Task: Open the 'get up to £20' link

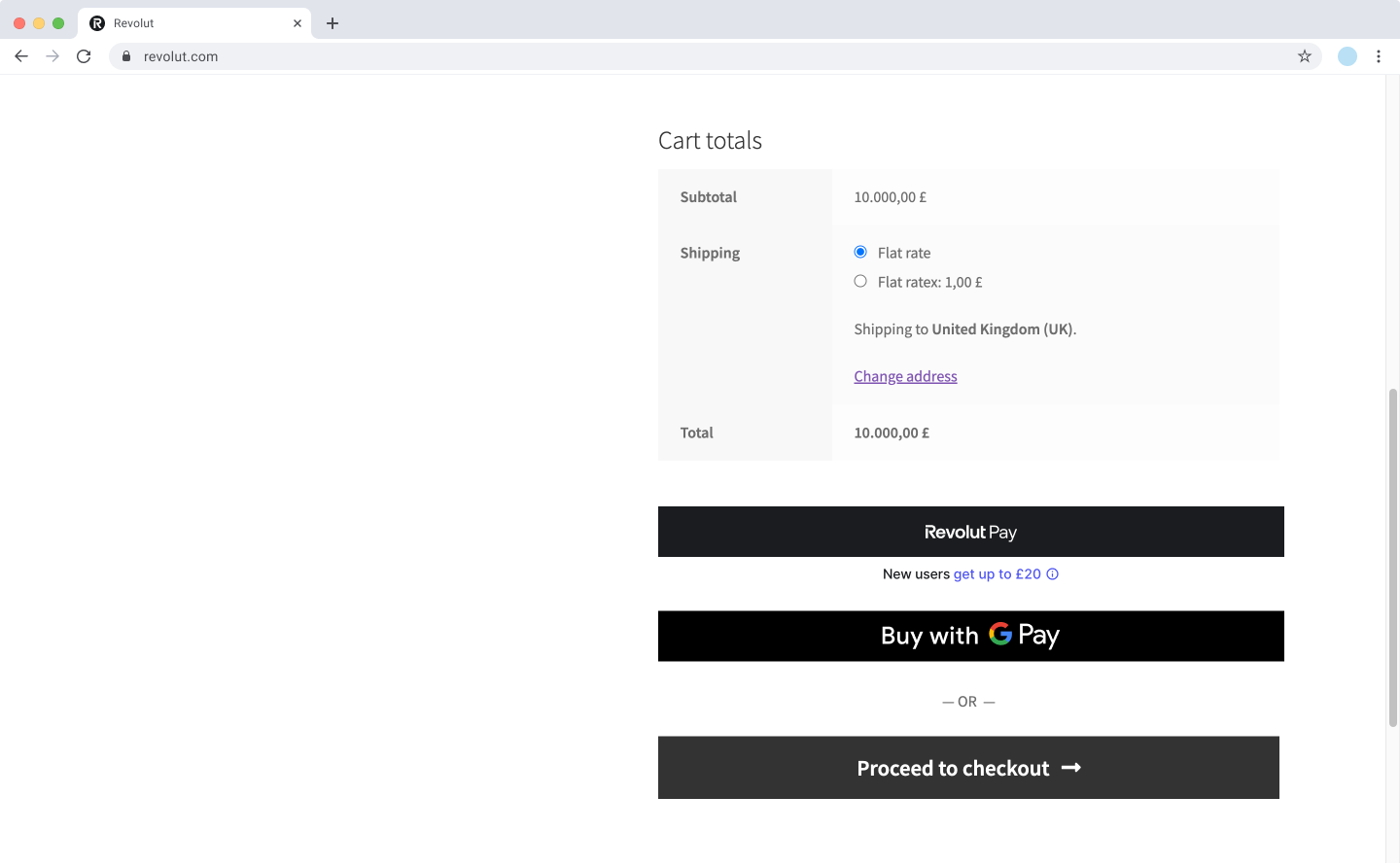Action: pyautogui.click(x=997, y=574)
